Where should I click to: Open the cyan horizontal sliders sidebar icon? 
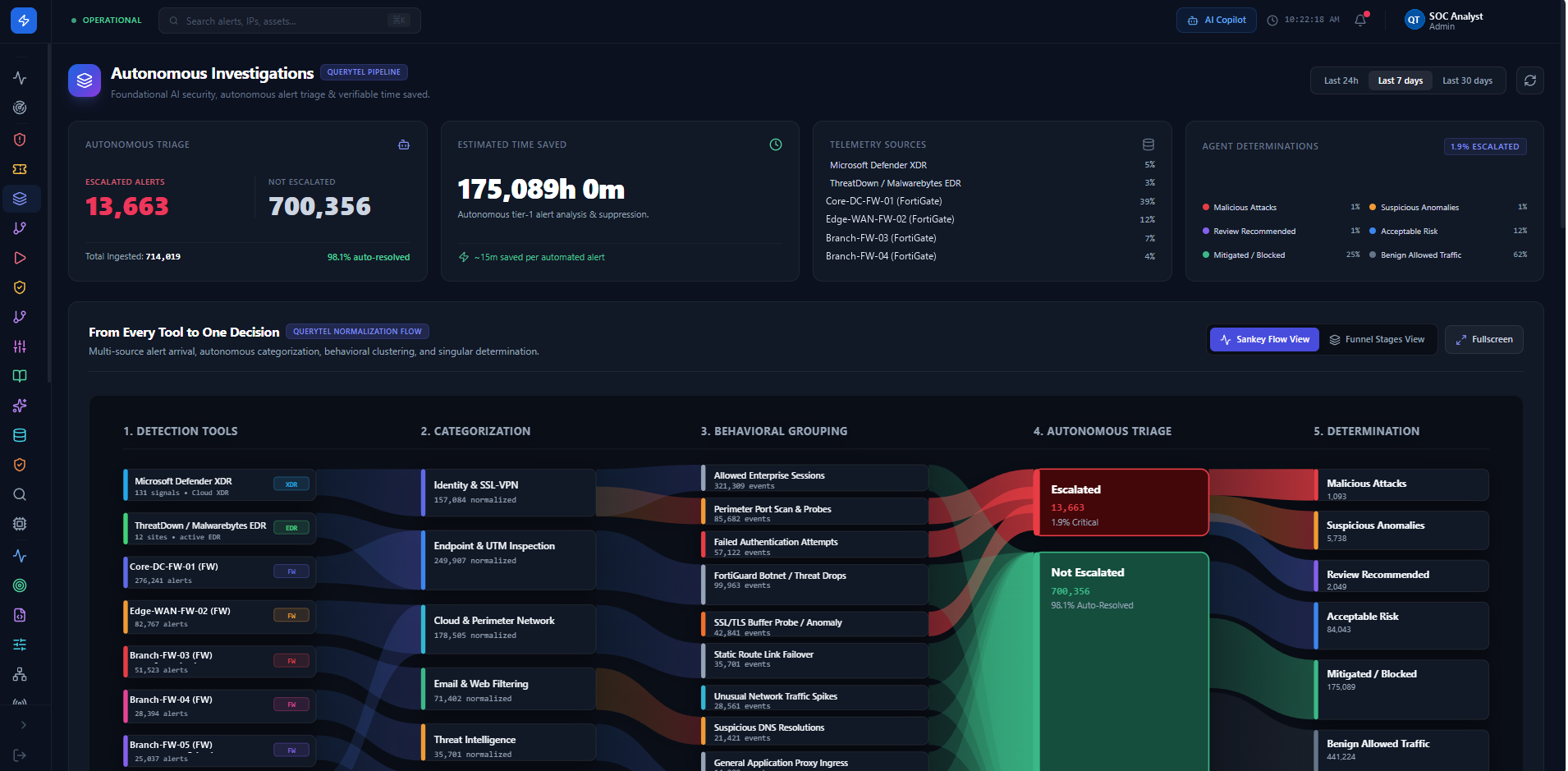20,645
